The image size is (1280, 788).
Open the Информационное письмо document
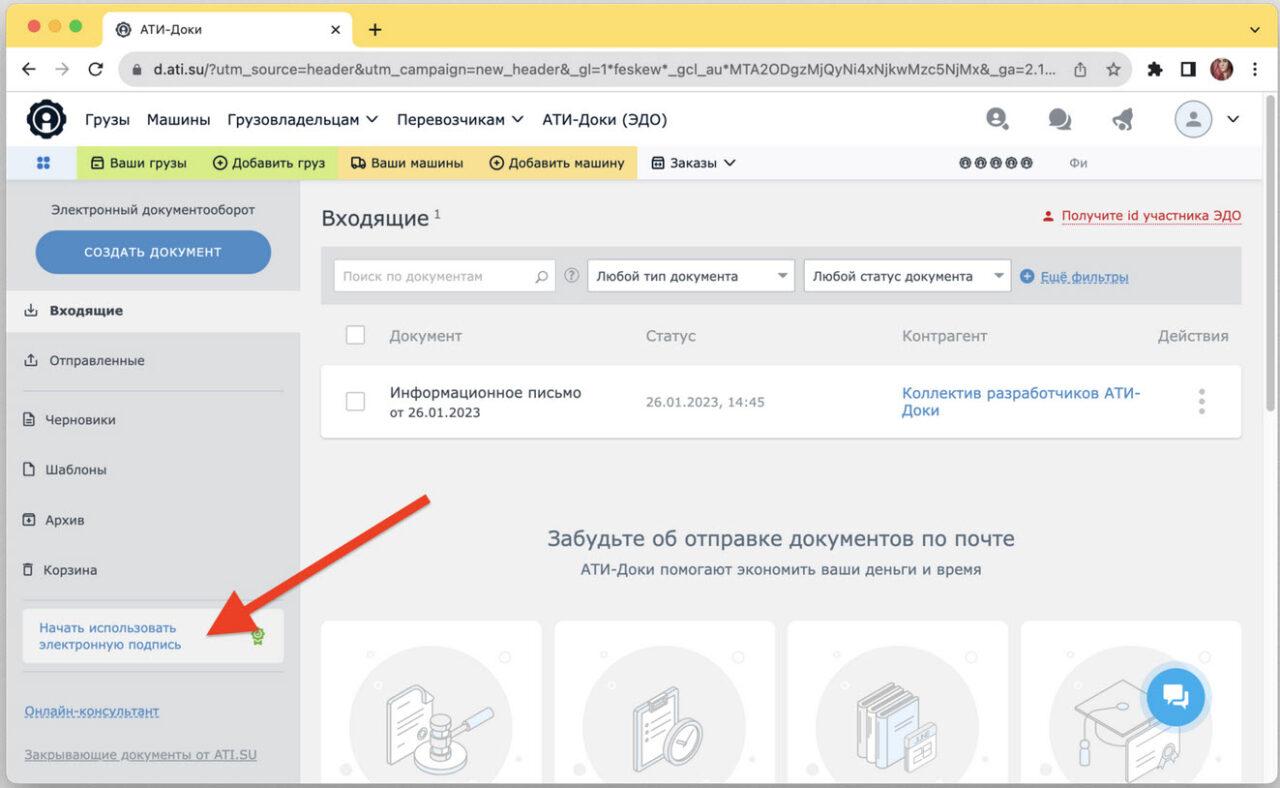point(485,393)
